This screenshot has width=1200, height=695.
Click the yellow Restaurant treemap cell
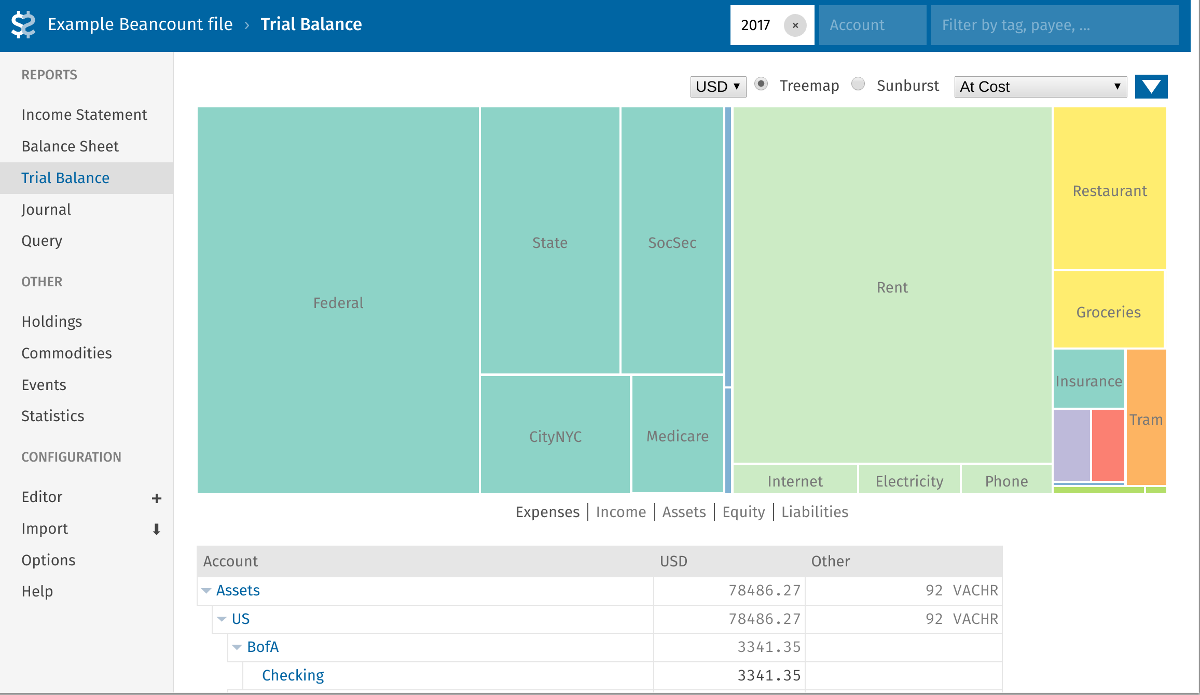1109,190
